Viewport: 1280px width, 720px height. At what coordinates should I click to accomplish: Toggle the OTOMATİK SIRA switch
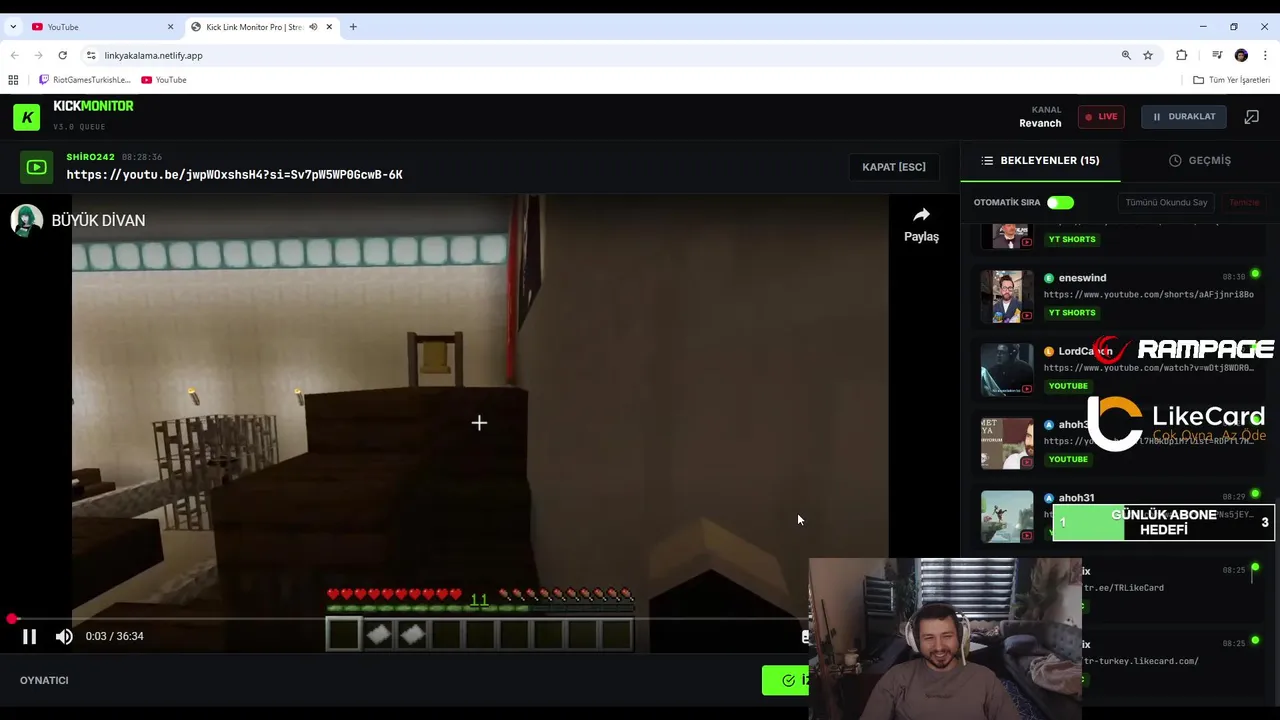(x=1060, y=202)
